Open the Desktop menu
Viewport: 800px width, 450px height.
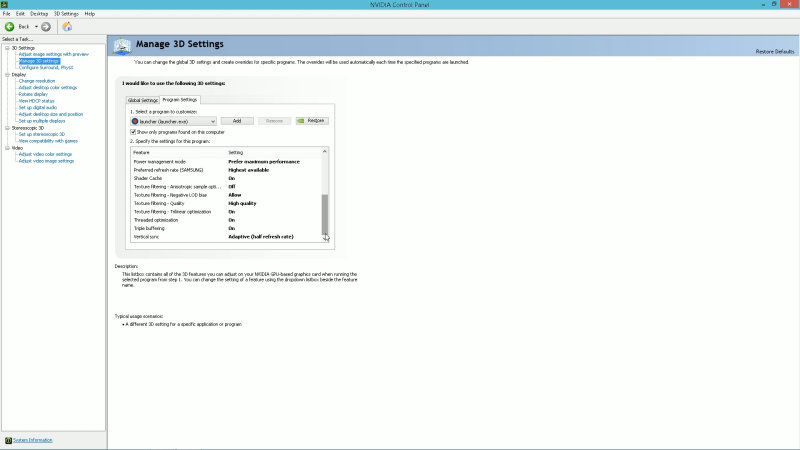39,14
